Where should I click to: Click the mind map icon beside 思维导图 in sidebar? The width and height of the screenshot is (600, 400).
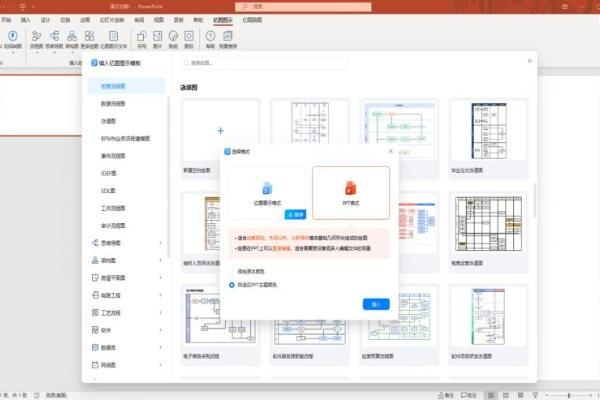click(x=95, y=243)
